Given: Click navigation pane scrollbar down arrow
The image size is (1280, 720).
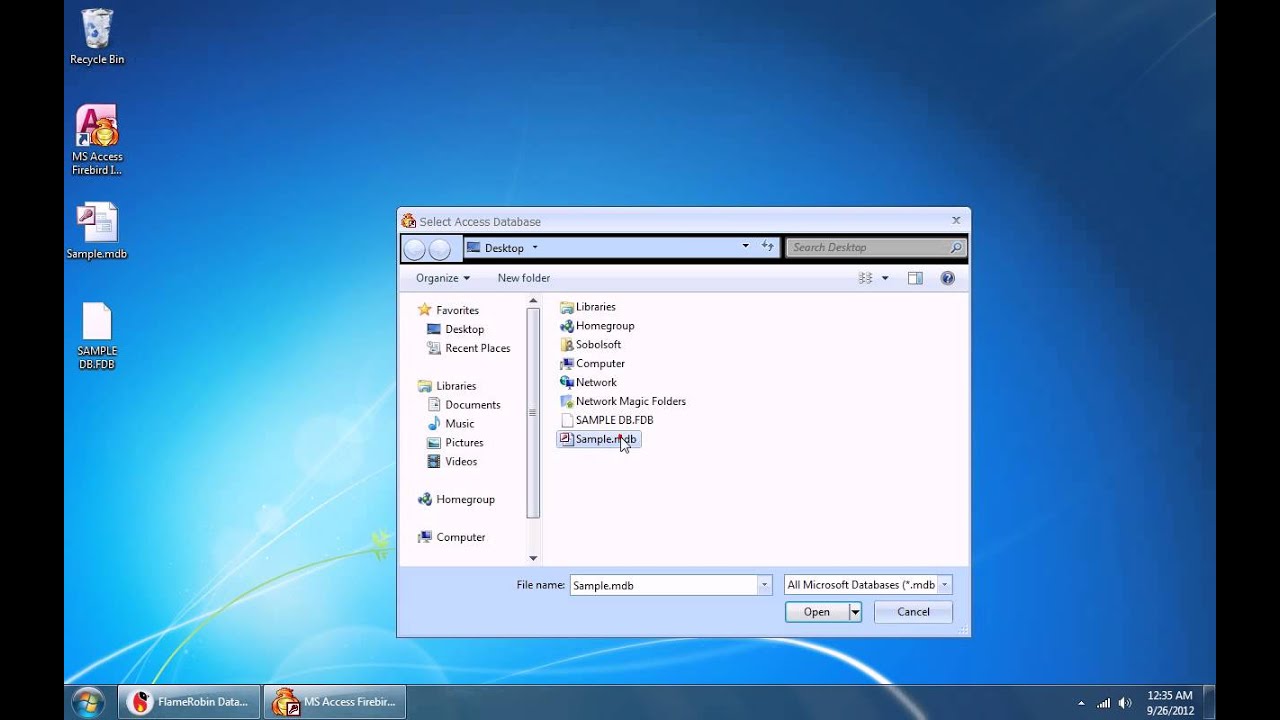Looking at the screenshot, I should point(533,558).
